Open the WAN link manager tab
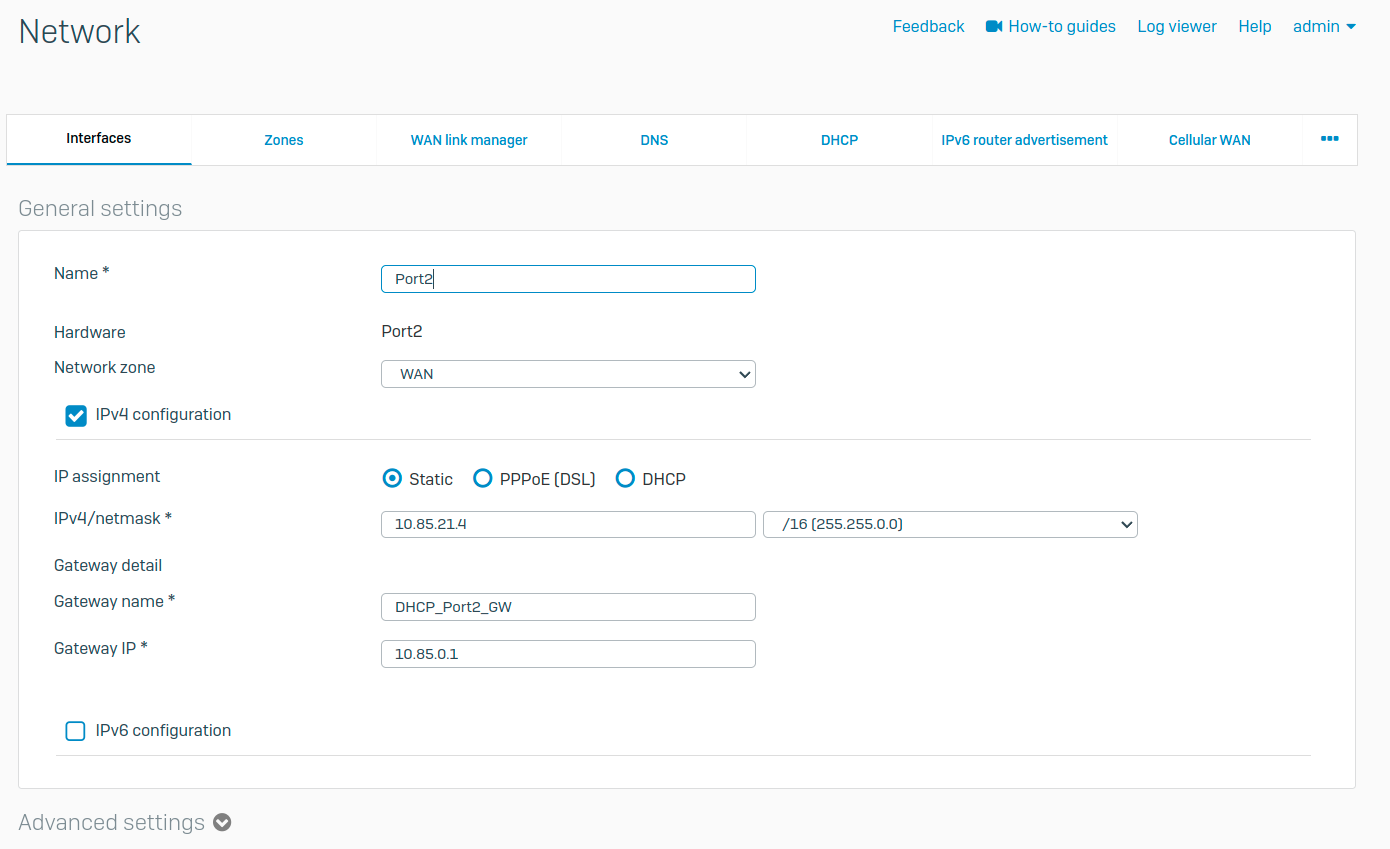The width and height of the screenshot is (1390, 849). (469, 140)
